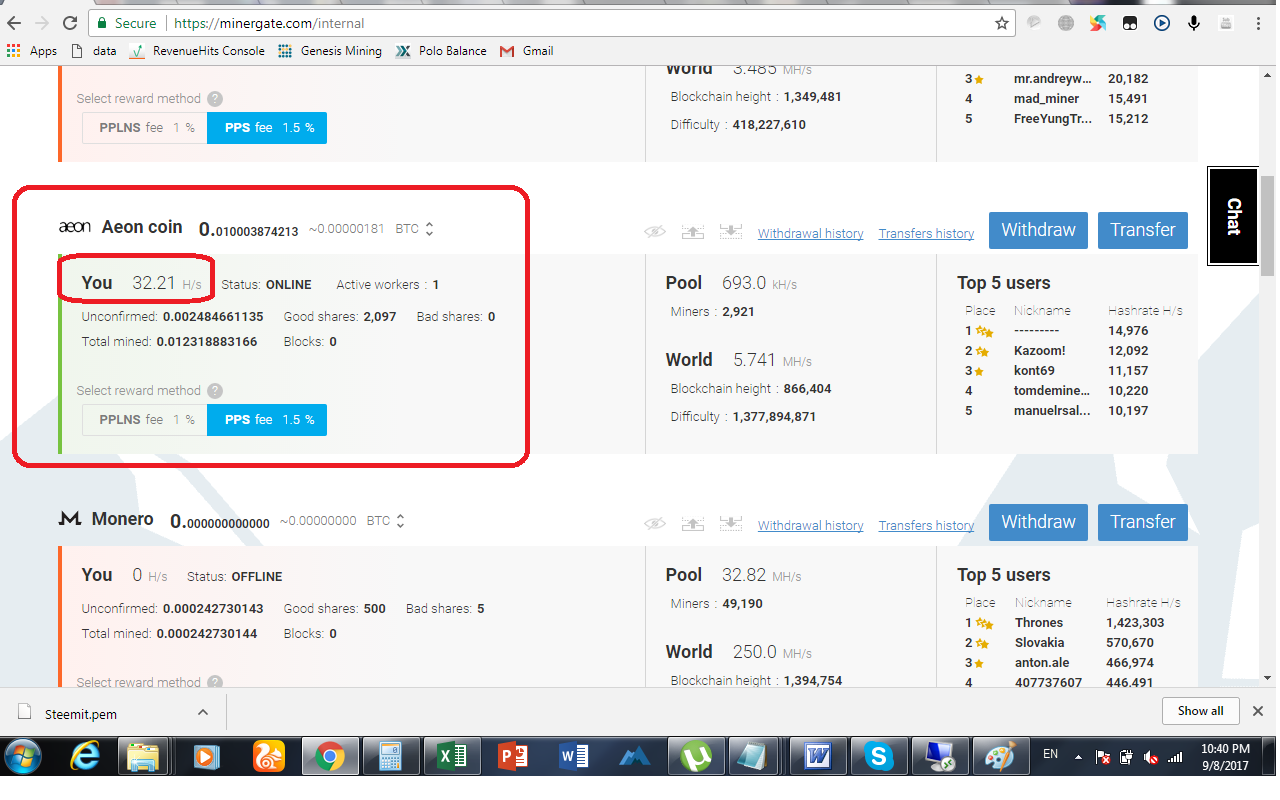This screenshot has height=800, width=1280.
Task: Expand the Steemit.pem download options arrow
Action: (203, 712)
